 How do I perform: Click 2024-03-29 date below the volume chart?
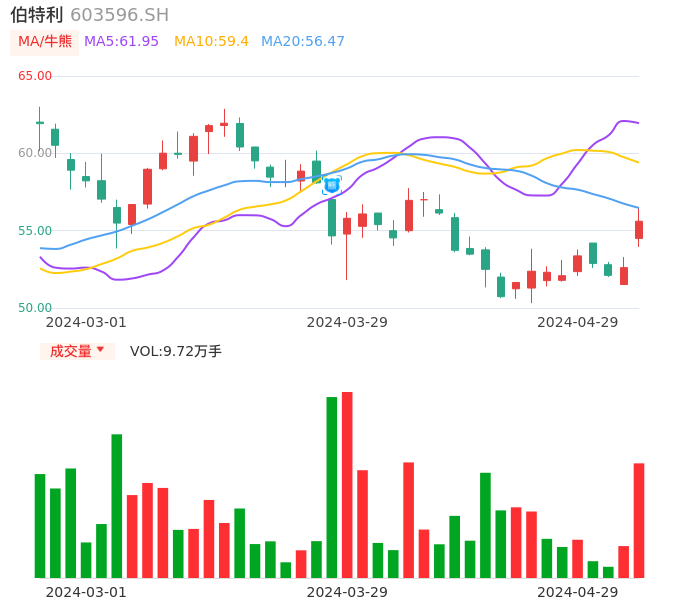[x=347, y=592]
